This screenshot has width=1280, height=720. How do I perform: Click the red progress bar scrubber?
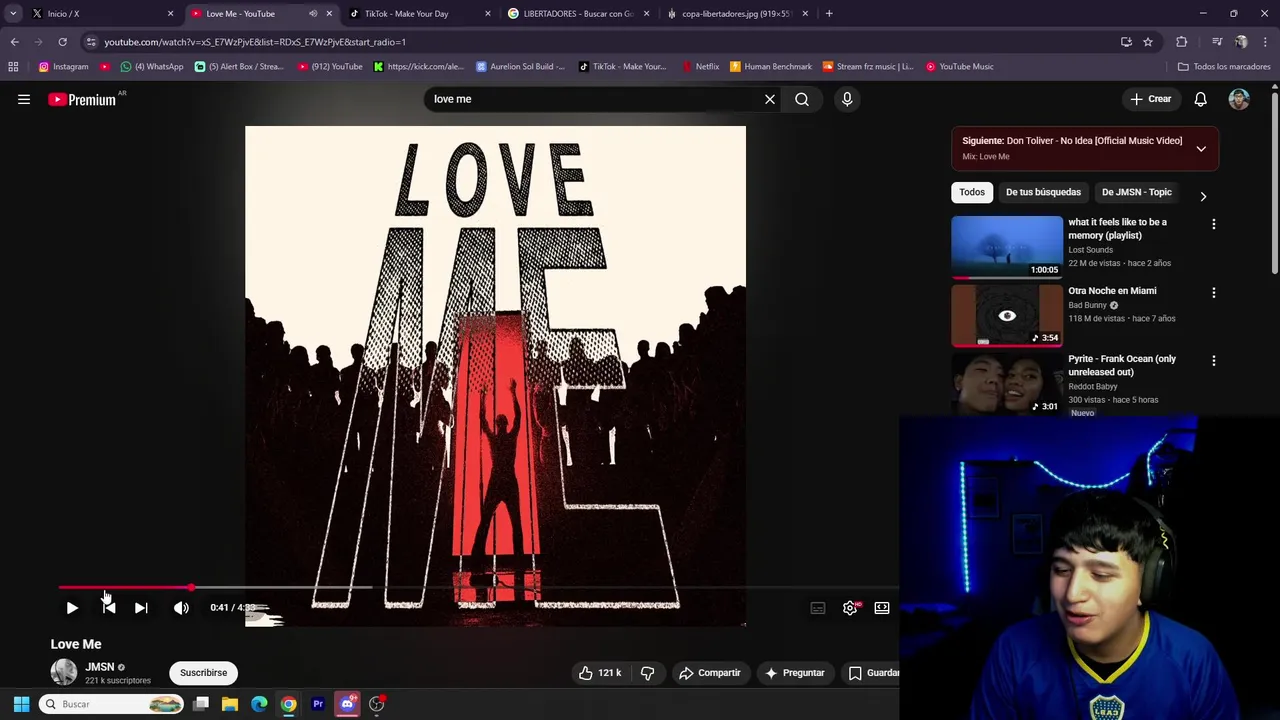coord(191,588)
